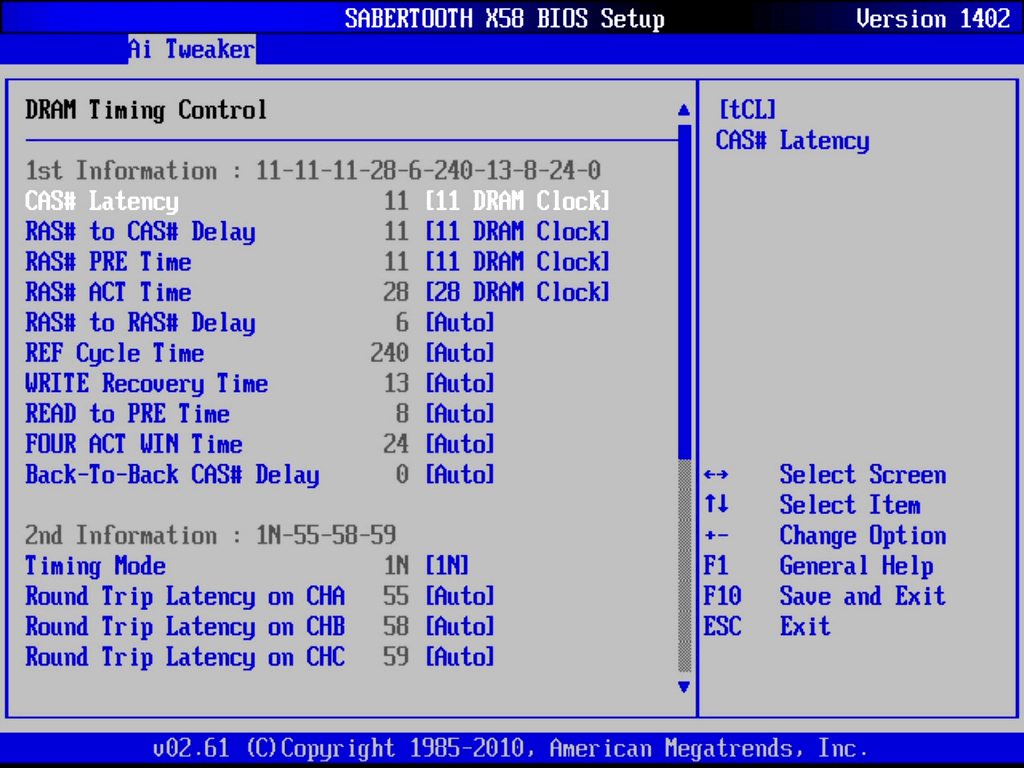
Task: Select Round Trip Latency on CHB label
Action: (x=185, y=628)
